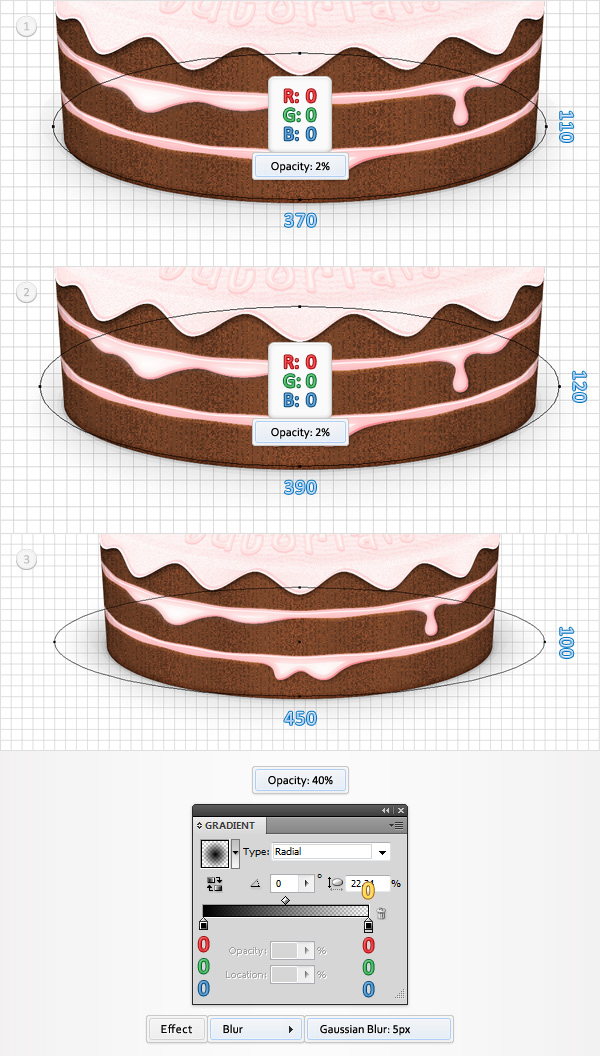Open the Blur submenu item
The image size is (600, 1056).
click(255, 1029)
